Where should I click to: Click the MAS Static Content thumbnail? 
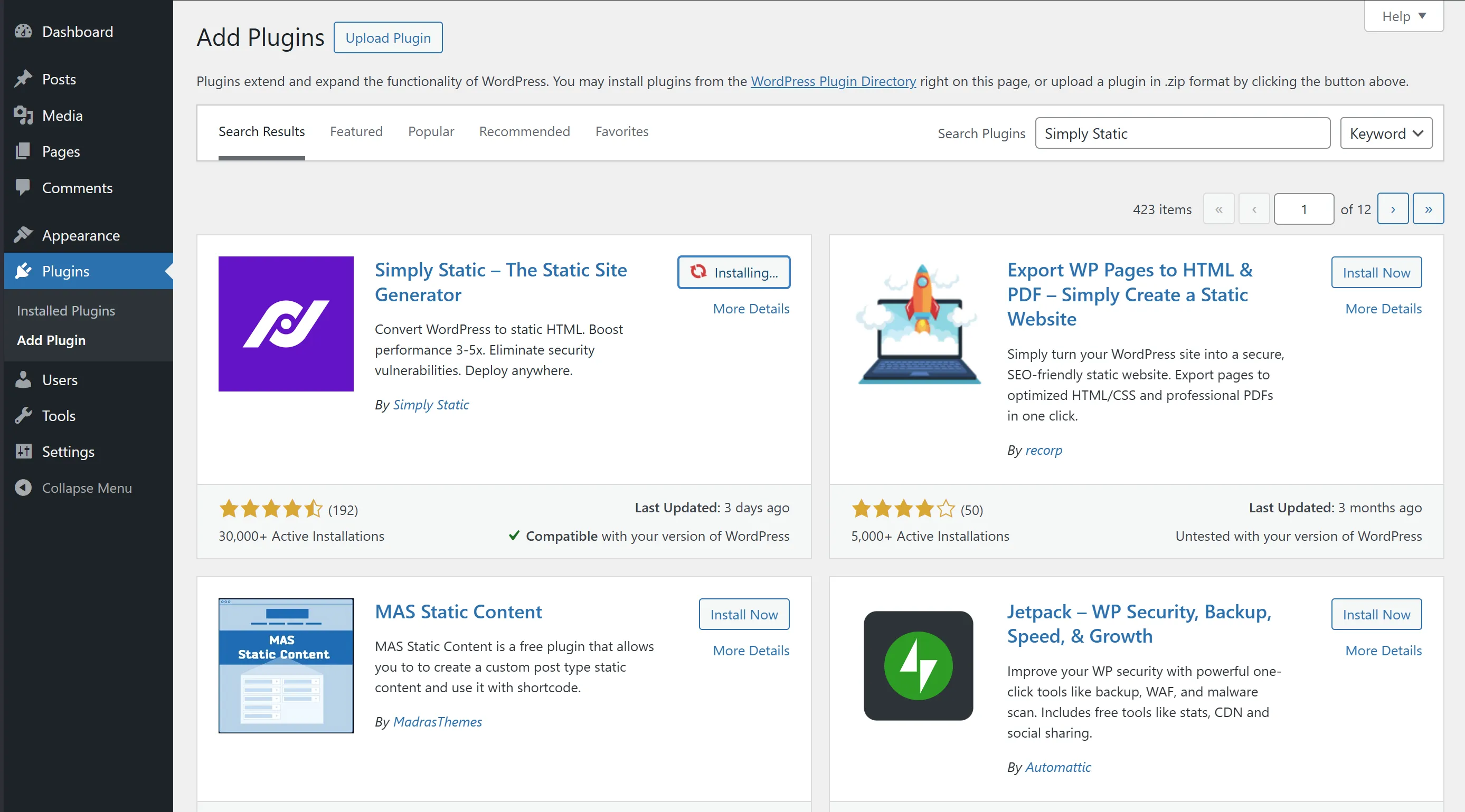point(286,665)
